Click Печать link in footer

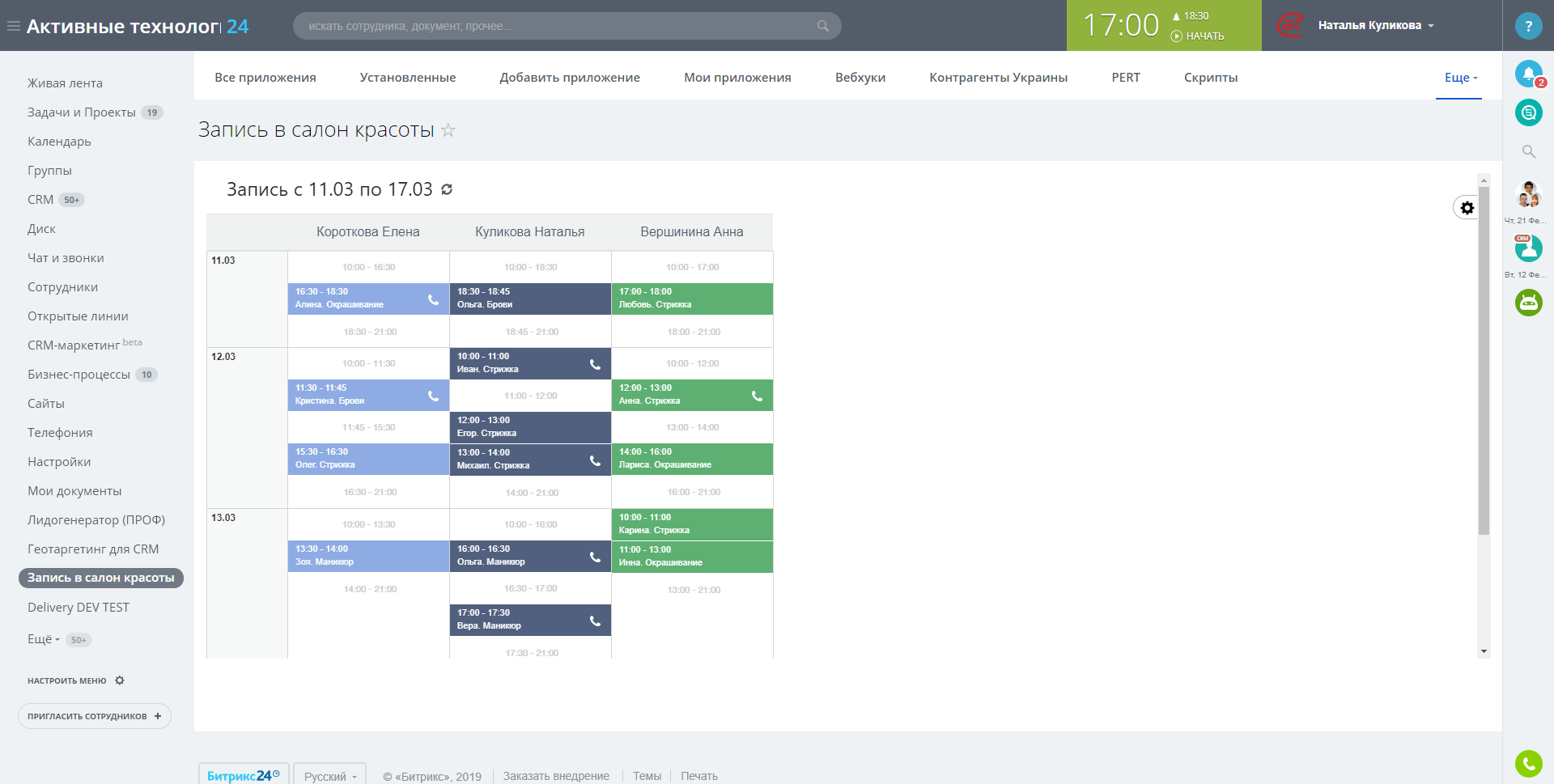[699, 776]
